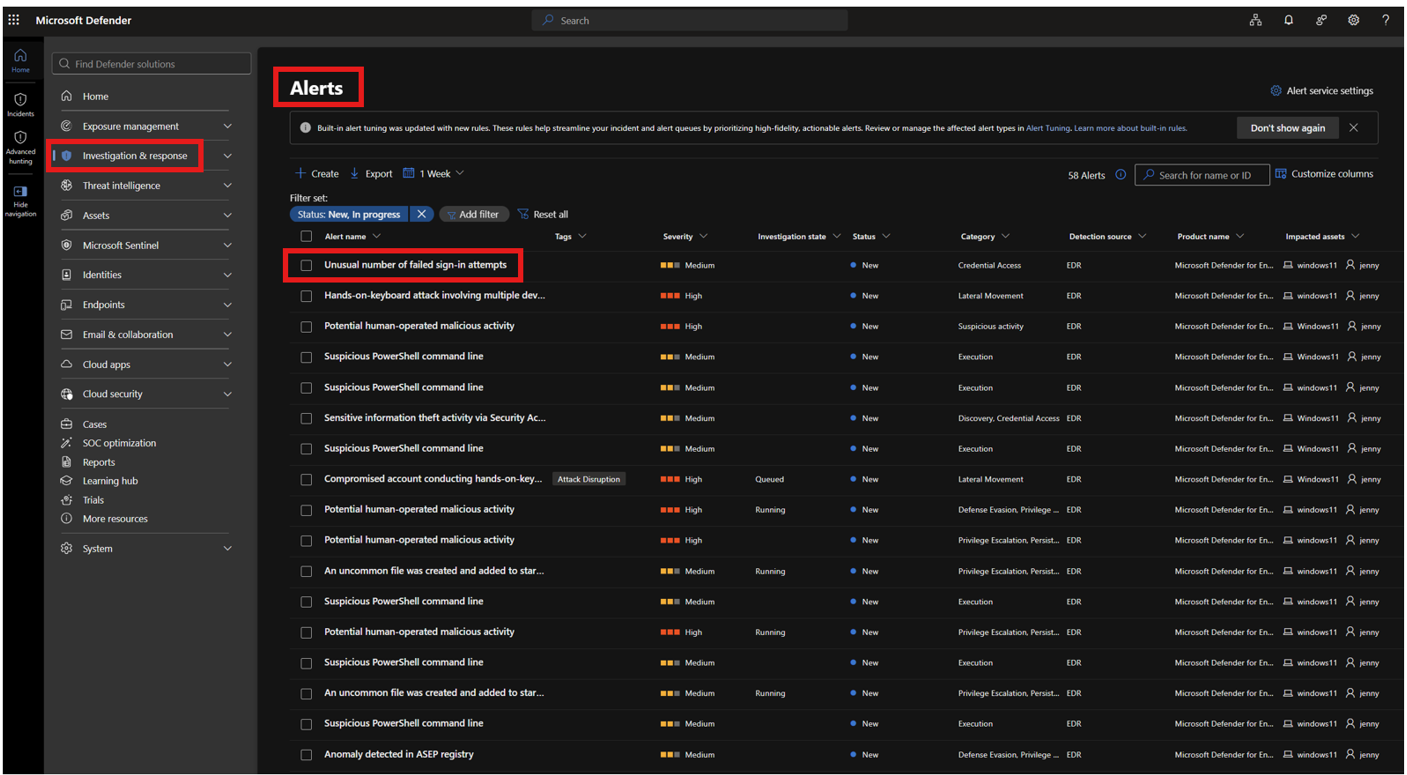Screen dimensions: 1407x775
Task: Open the organization network icon in top bar
Action: pyautogui.click(x=1256, y=20)
